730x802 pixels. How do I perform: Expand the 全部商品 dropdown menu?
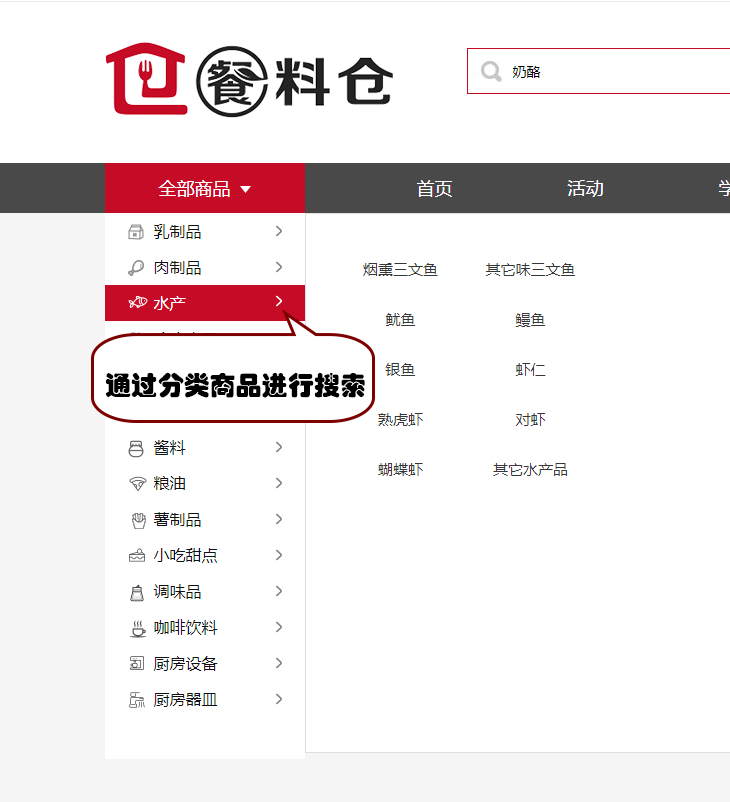(205, 189)
